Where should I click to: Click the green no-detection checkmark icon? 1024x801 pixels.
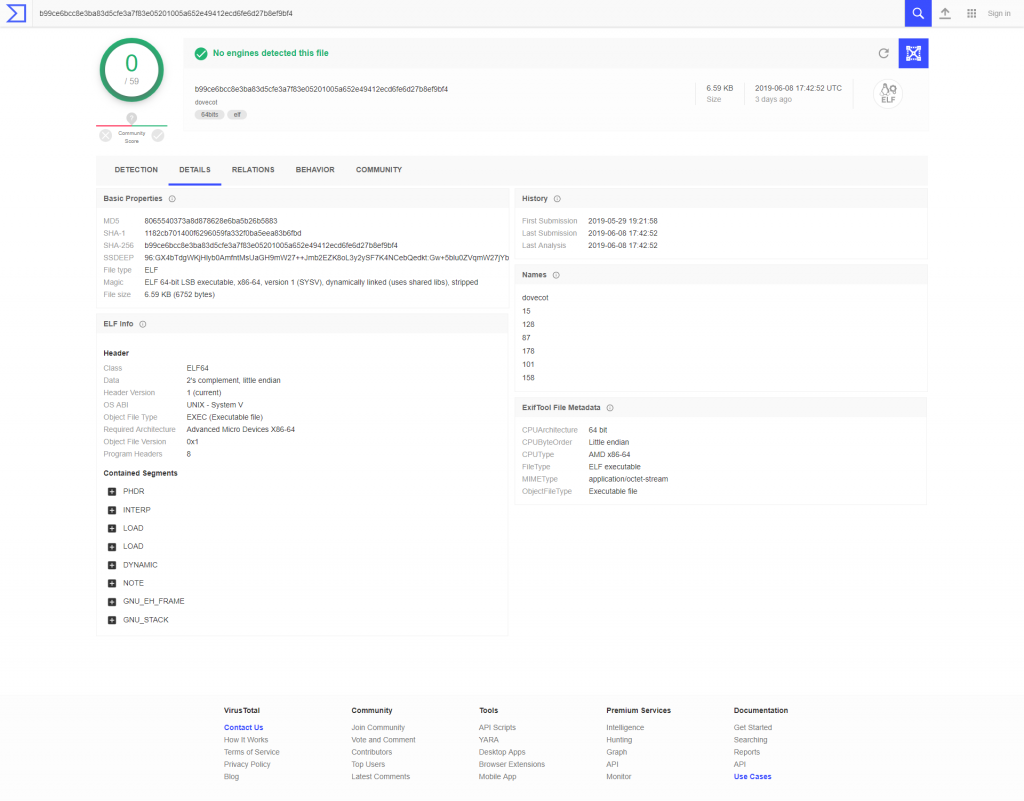click(x=201, y=54)
